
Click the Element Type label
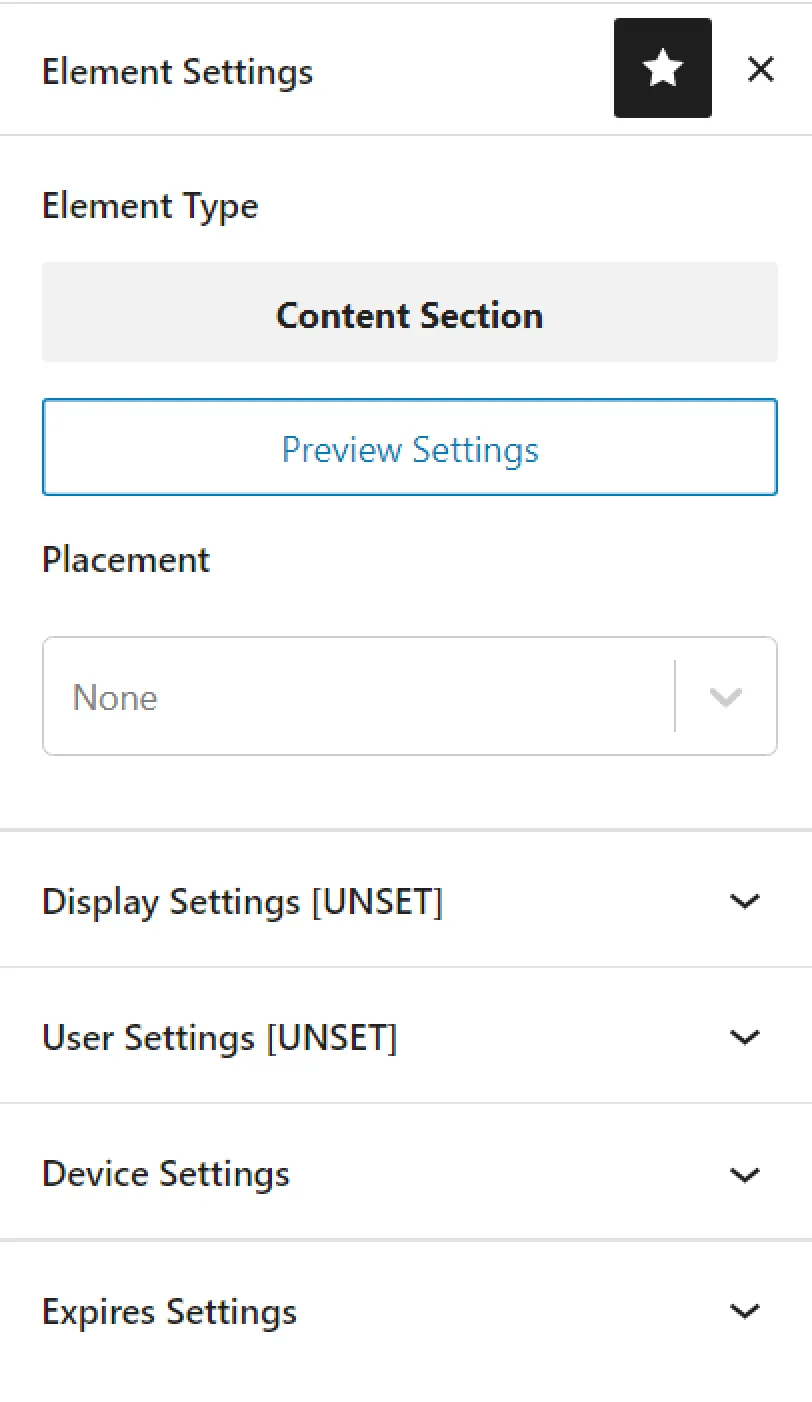point(150,206)
